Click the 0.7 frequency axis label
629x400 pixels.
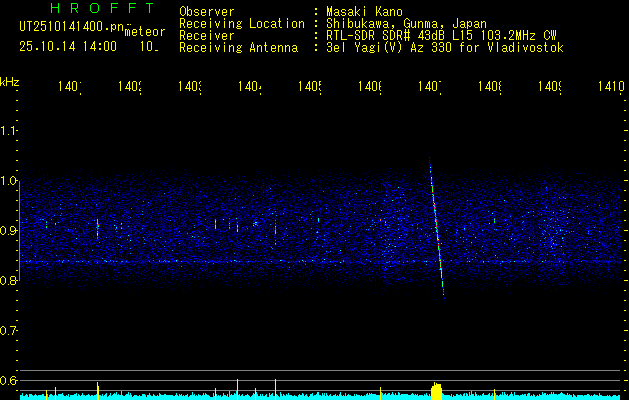coord(8,331)
